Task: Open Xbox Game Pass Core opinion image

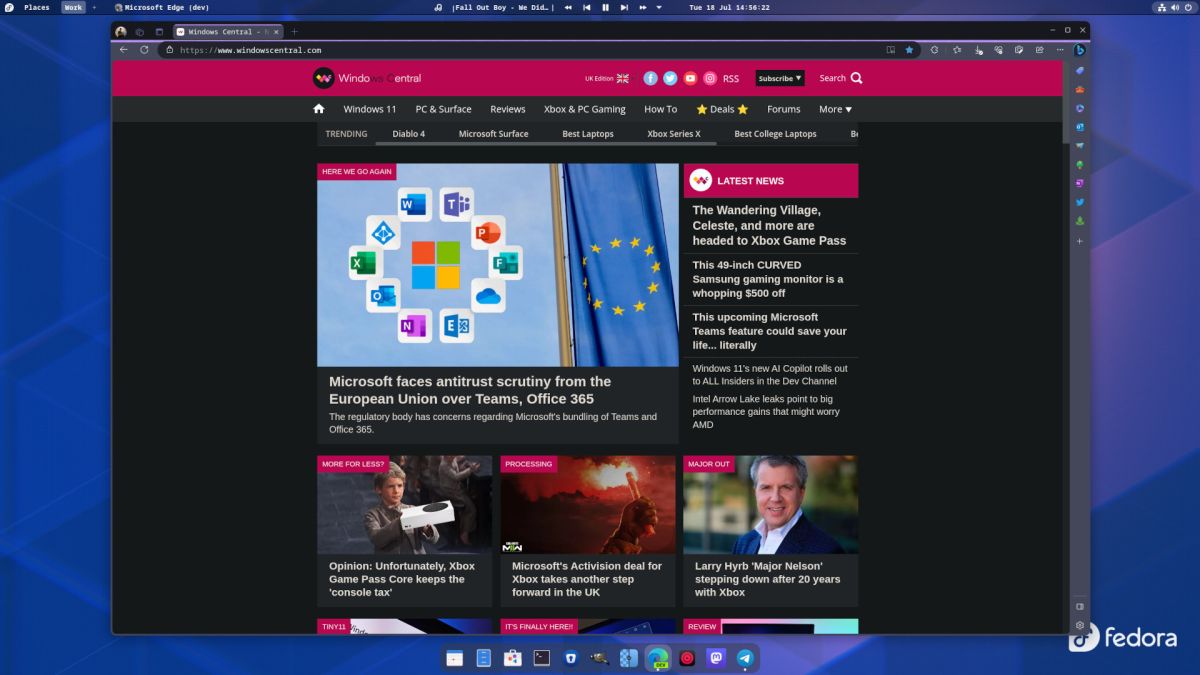Action: [404, 505]
